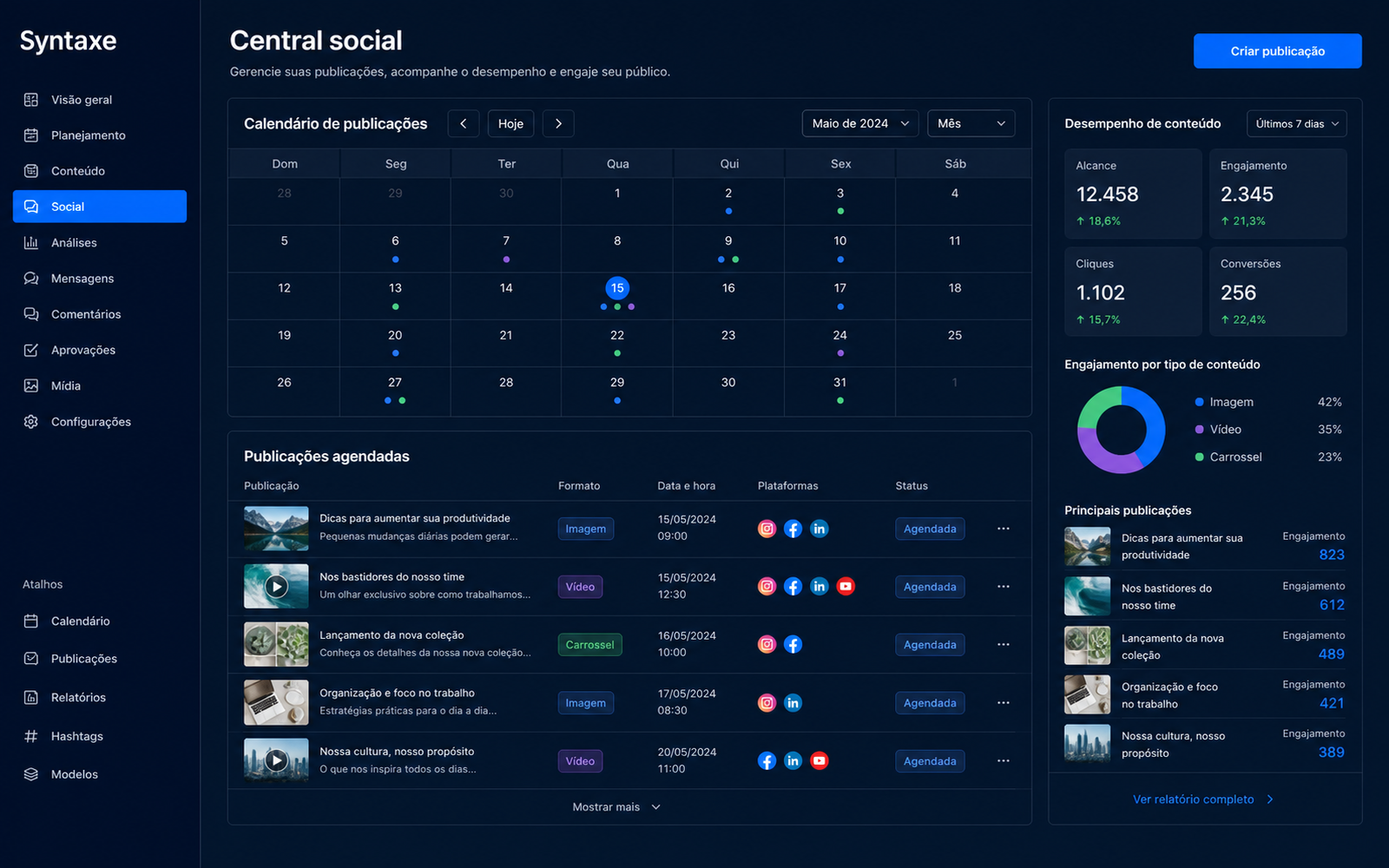Open the Ver relatório completo link
The height and width of the screenshot is (868, 1389).
tap(1203, 799)
